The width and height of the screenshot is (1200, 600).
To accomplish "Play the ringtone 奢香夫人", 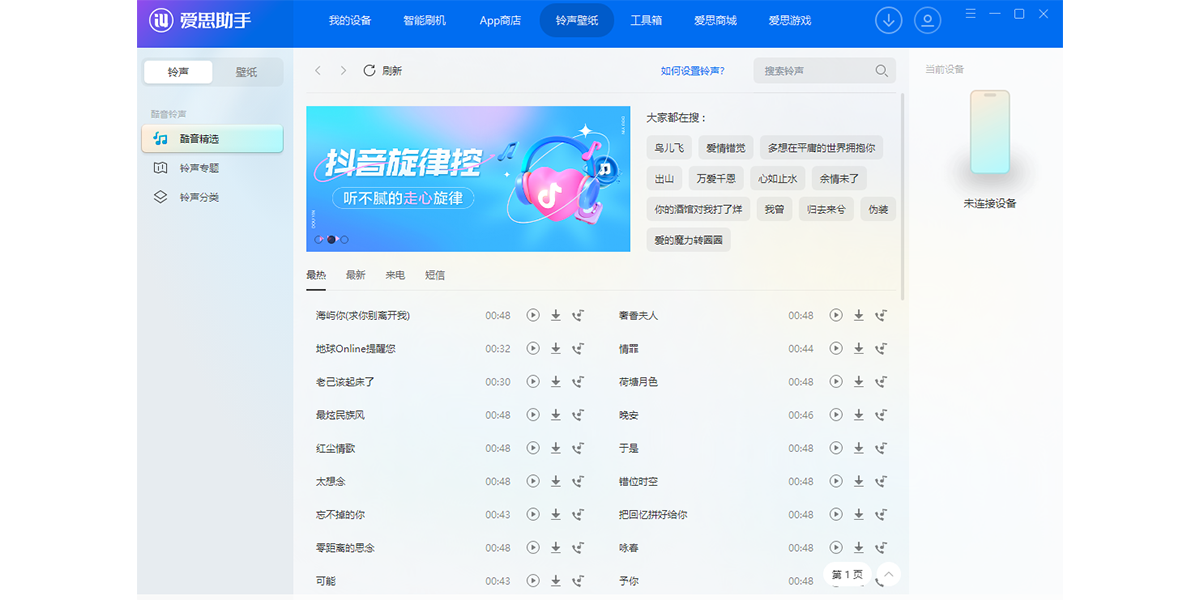I will [836, 315].
